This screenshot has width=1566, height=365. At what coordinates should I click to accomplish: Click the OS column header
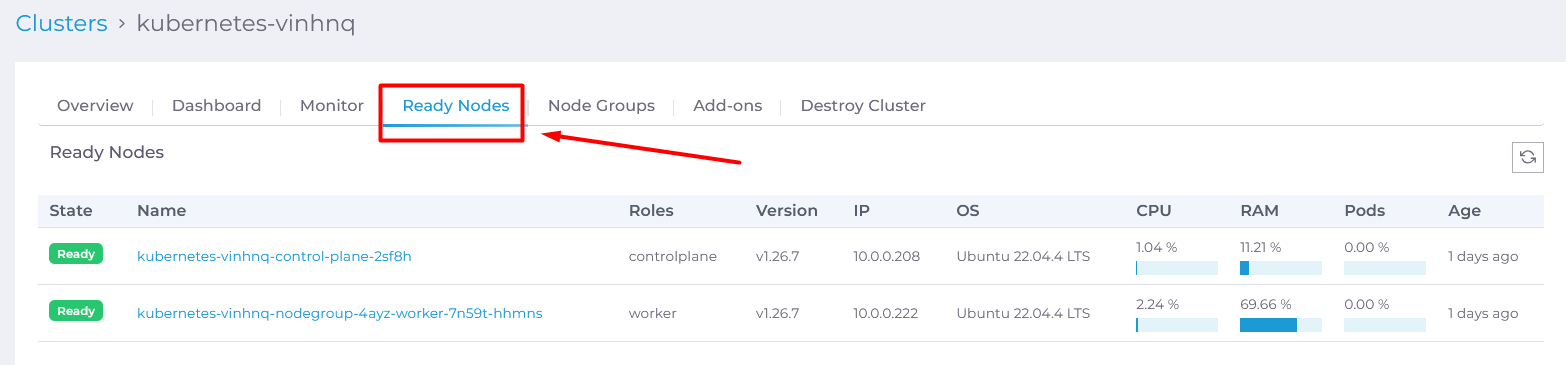(x=968, y=211)
